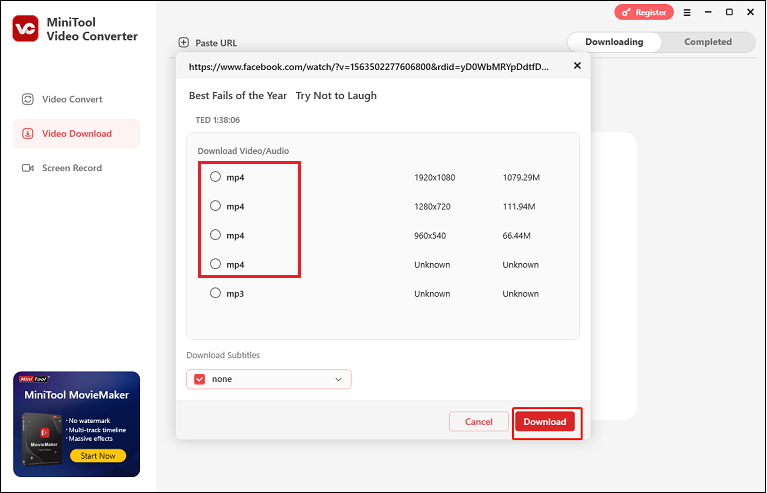The image size is (767, 493).
Task: Open the hamburger menu icon
Action: point(687,13)
